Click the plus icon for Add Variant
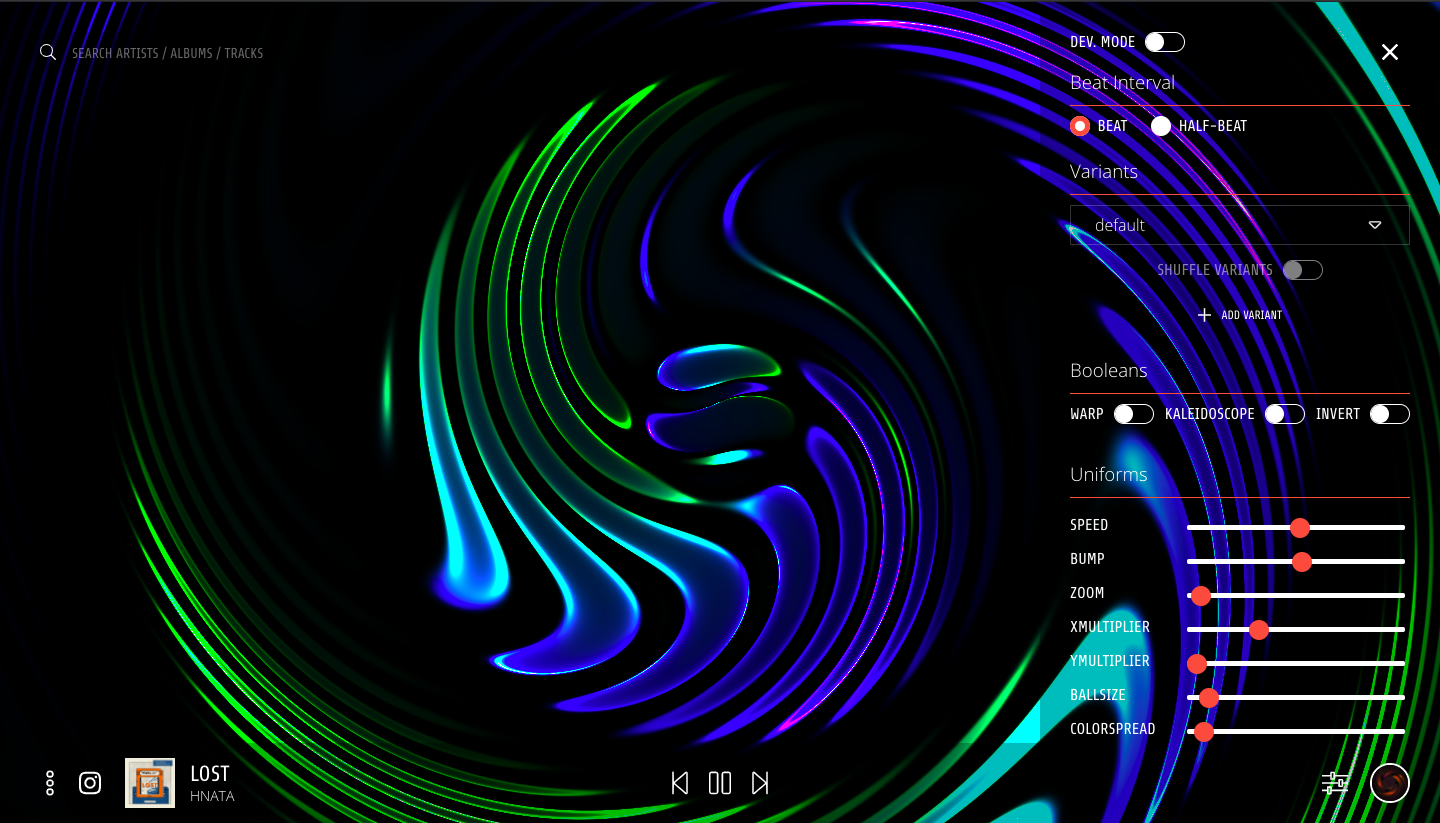This screenshot has width=1440, height=823. 1204,315
